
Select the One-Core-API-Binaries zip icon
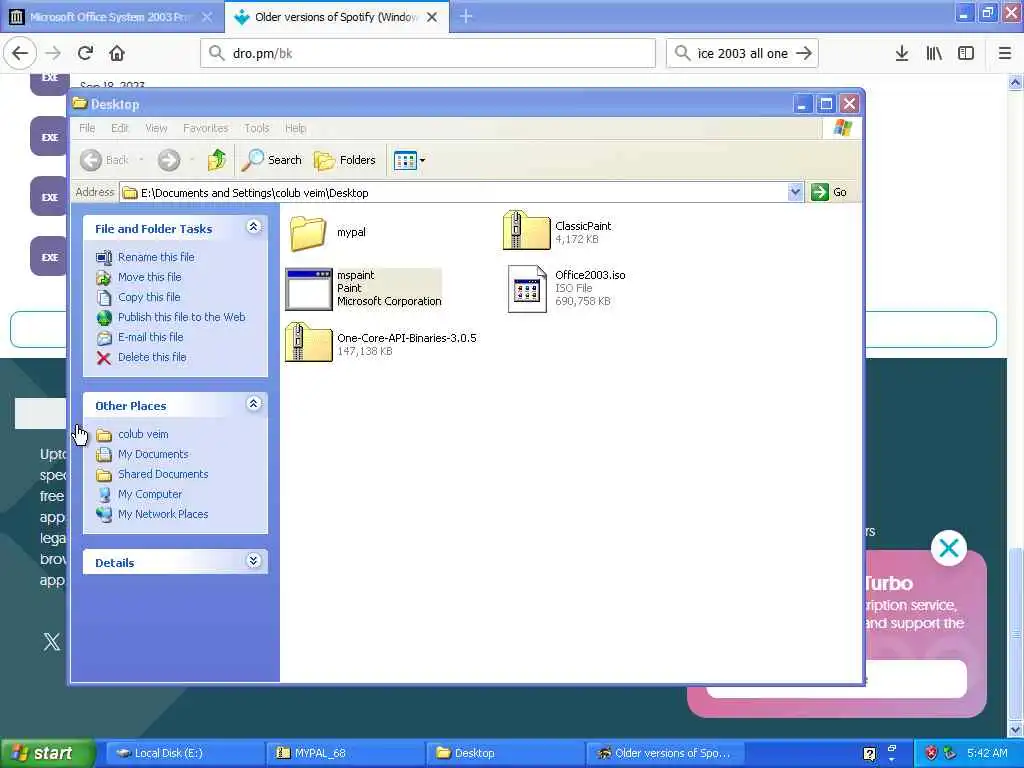tap(308, 342)
